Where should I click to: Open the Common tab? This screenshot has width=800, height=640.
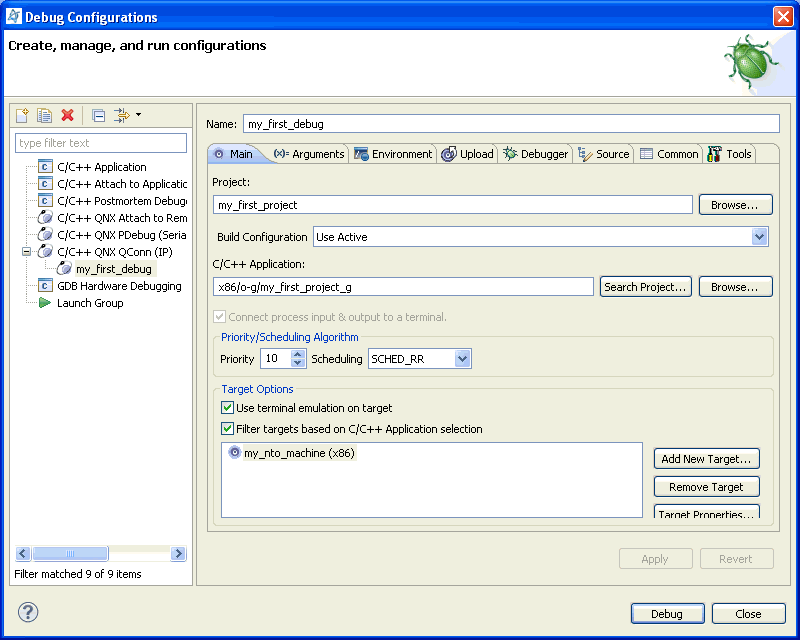click(668, 154)
